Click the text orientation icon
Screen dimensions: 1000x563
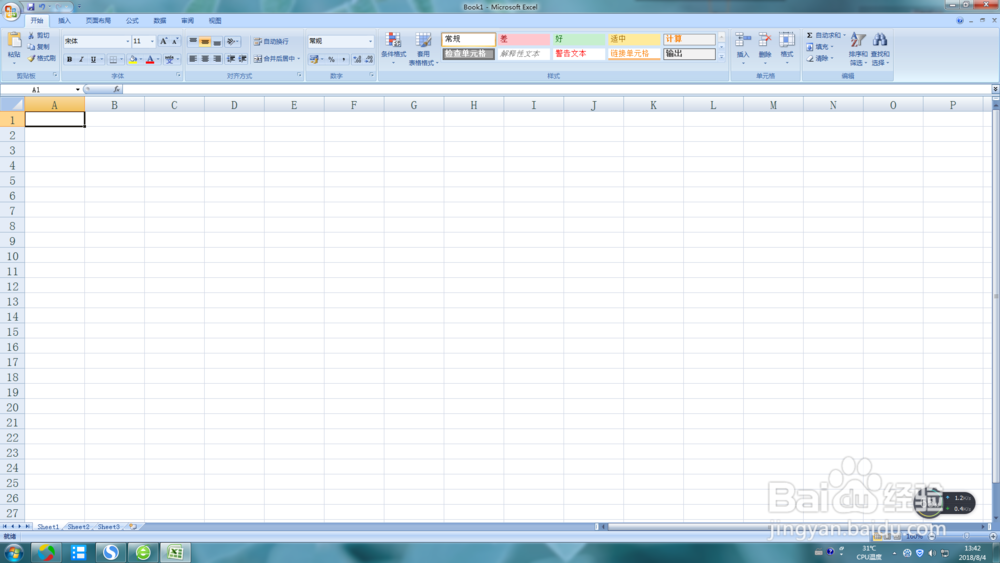[x=231, y=41]
